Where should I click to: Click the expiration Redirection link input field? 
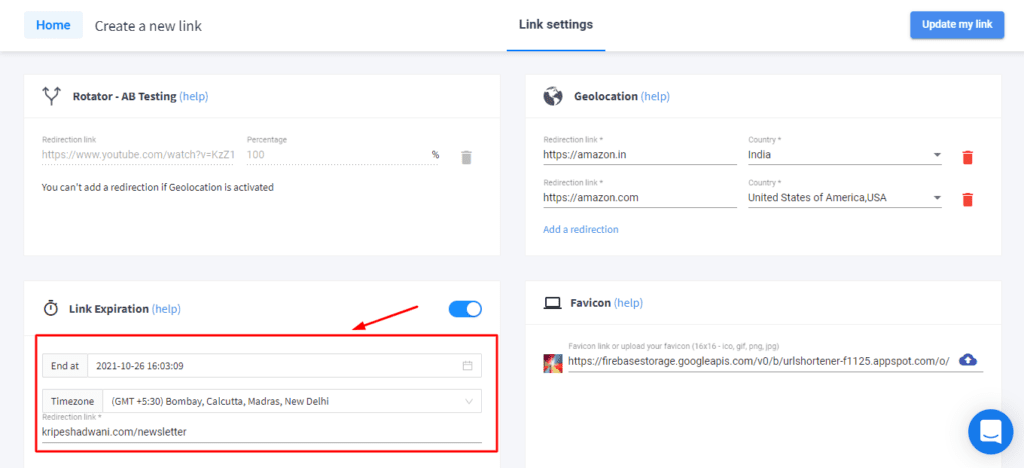[x=260, y=432]
